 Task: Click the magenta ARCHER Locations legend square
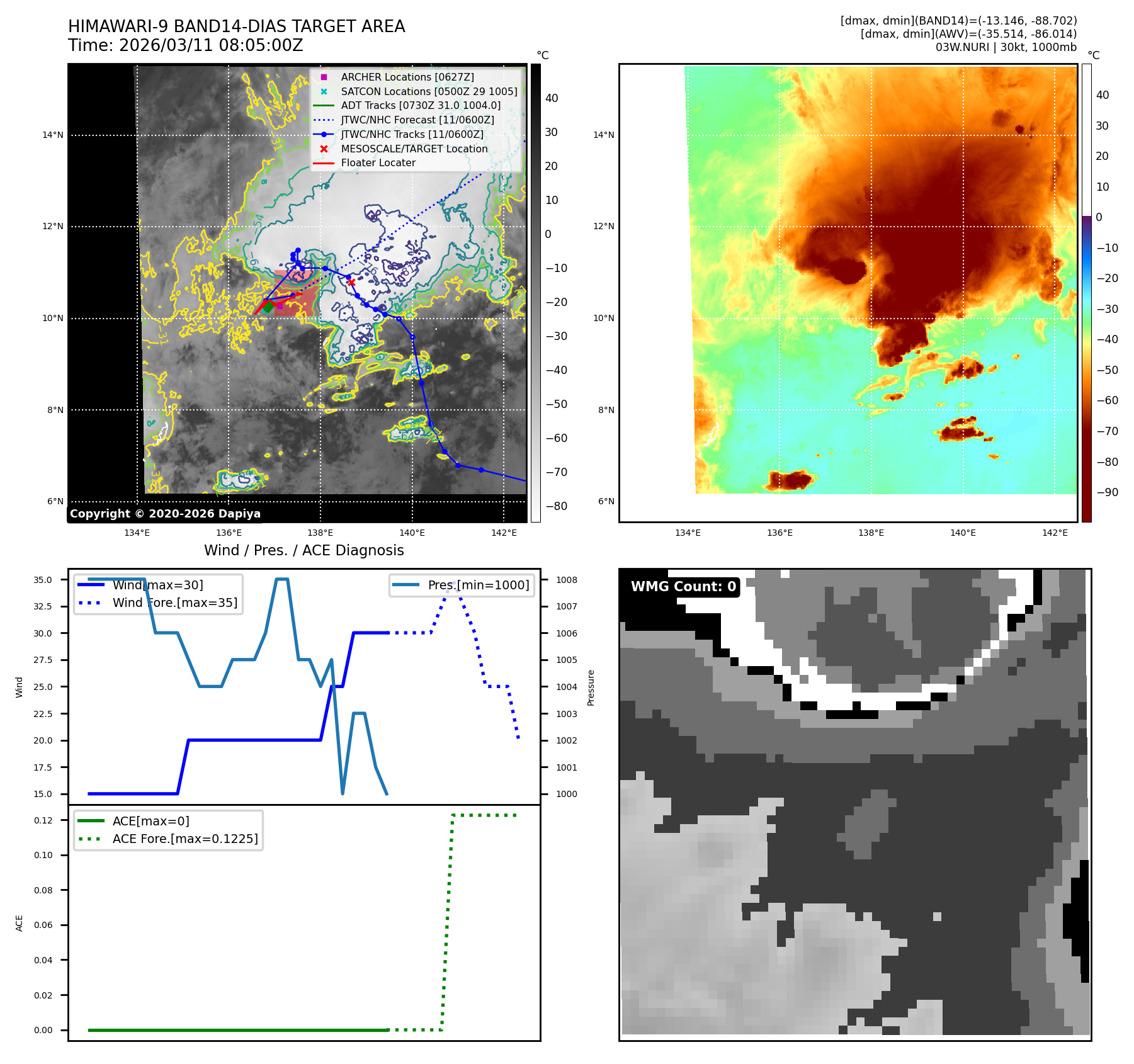coord(324,77)
